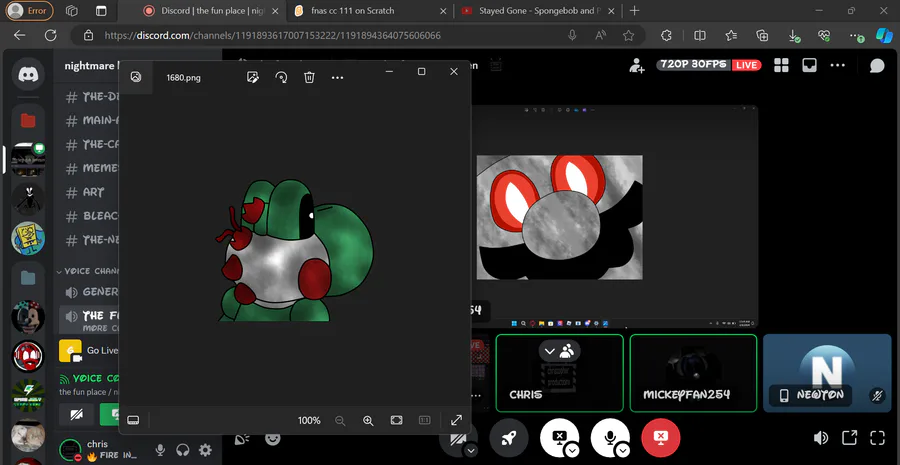Image resolution: width=900 pixels, height=465 pixels.
Task: Open Photos gallery icon beside file name
Action: pyautogui.click(x=136, y=77)
